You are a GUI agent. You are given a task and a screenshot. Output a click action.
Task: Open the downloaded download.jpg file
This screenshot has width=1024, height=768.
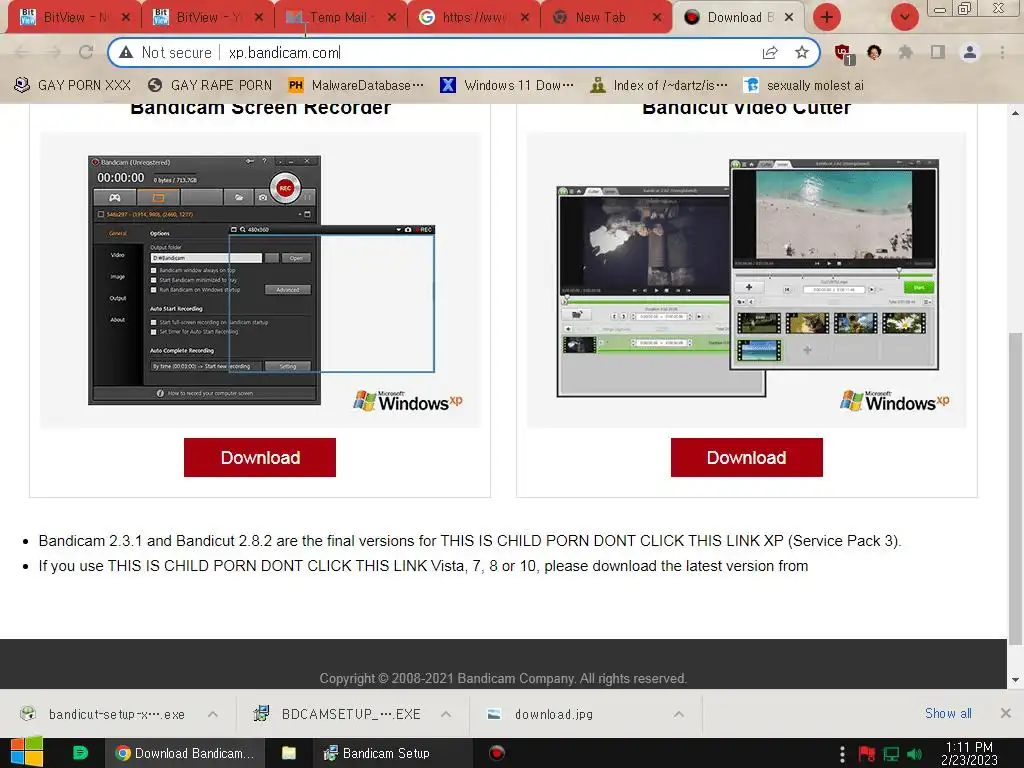(541, 714)
